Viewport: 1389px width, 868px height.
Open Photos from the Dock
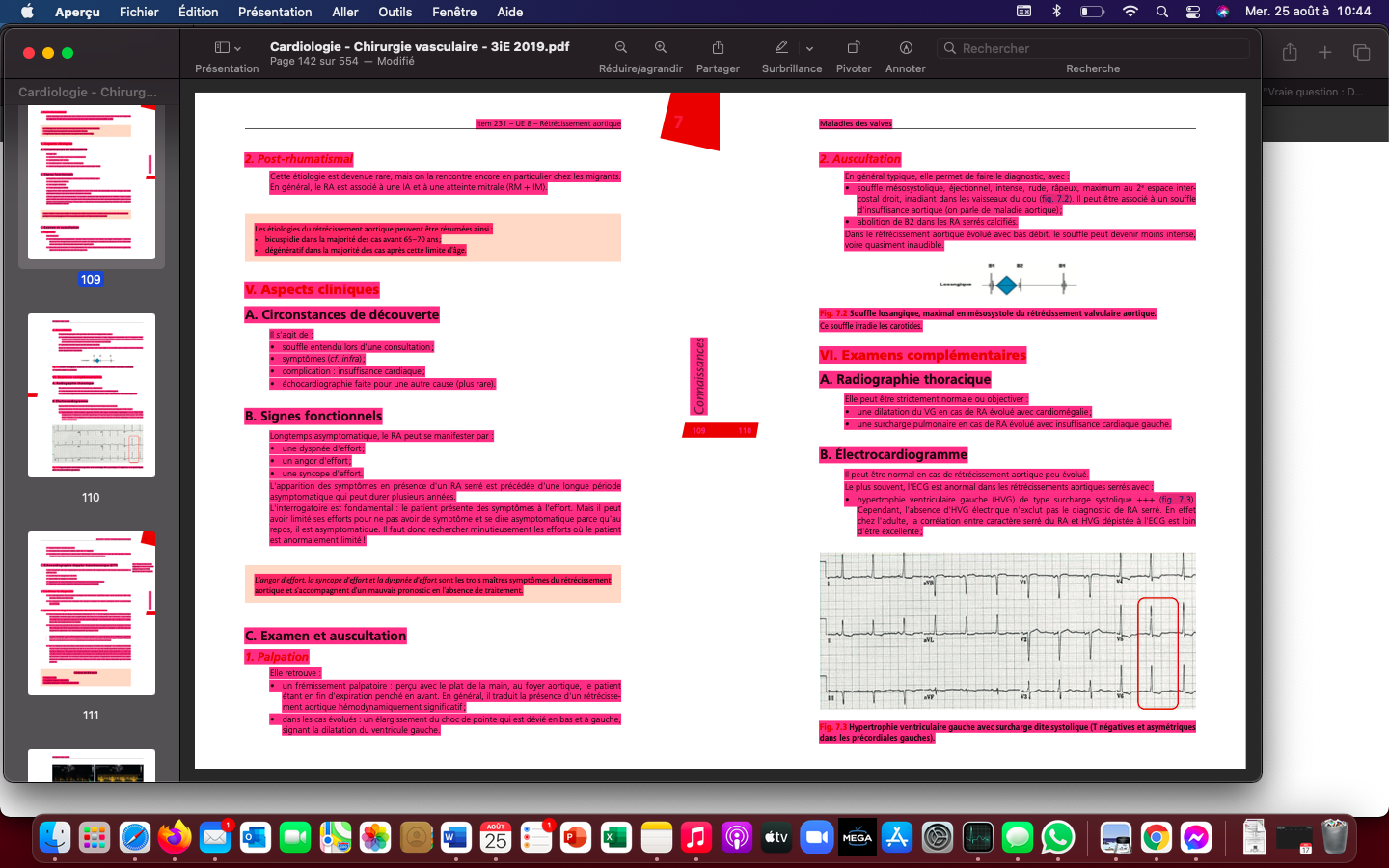(x=375, y=837)
